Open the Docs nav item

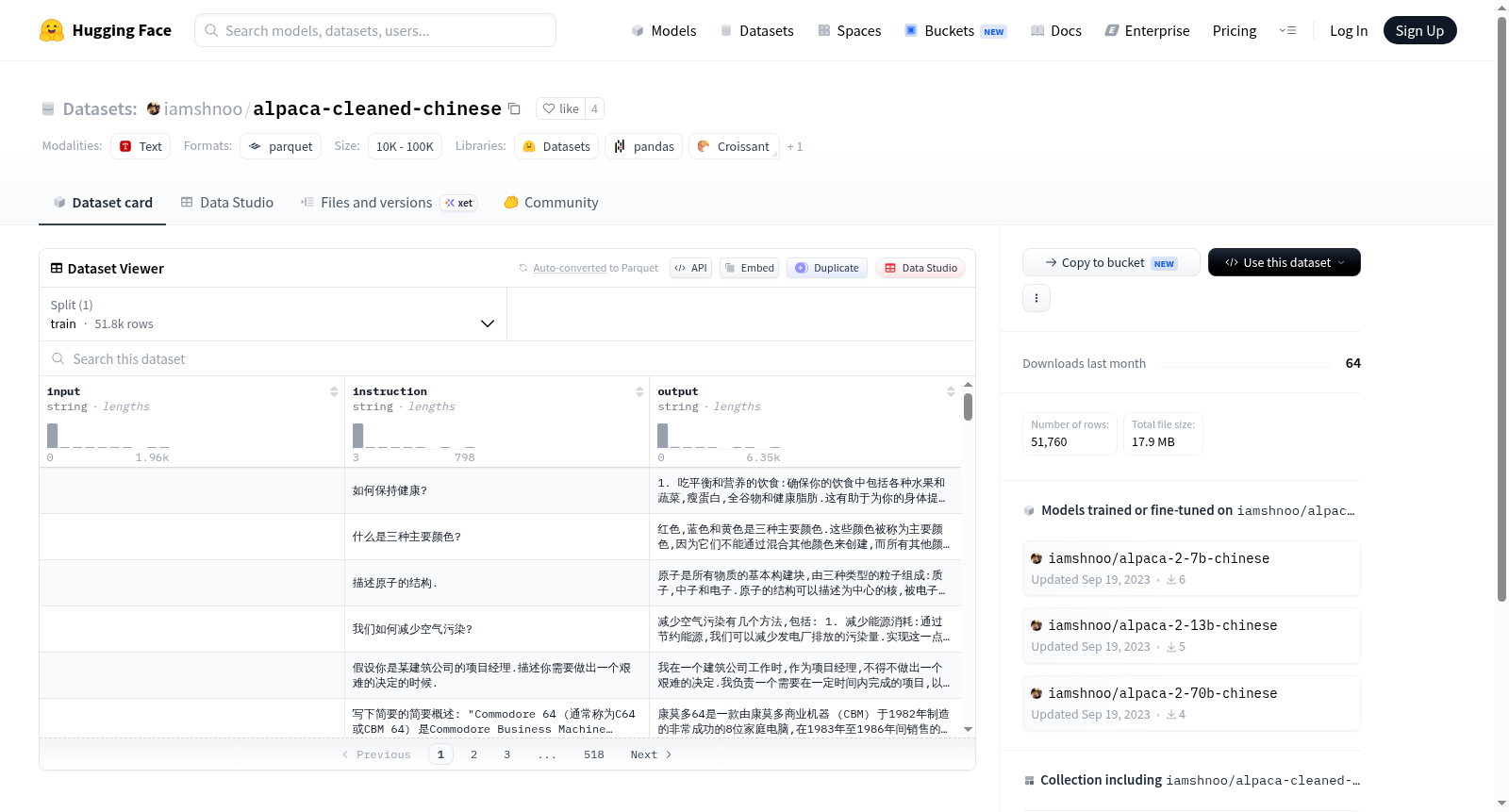tap(1055, 30)
